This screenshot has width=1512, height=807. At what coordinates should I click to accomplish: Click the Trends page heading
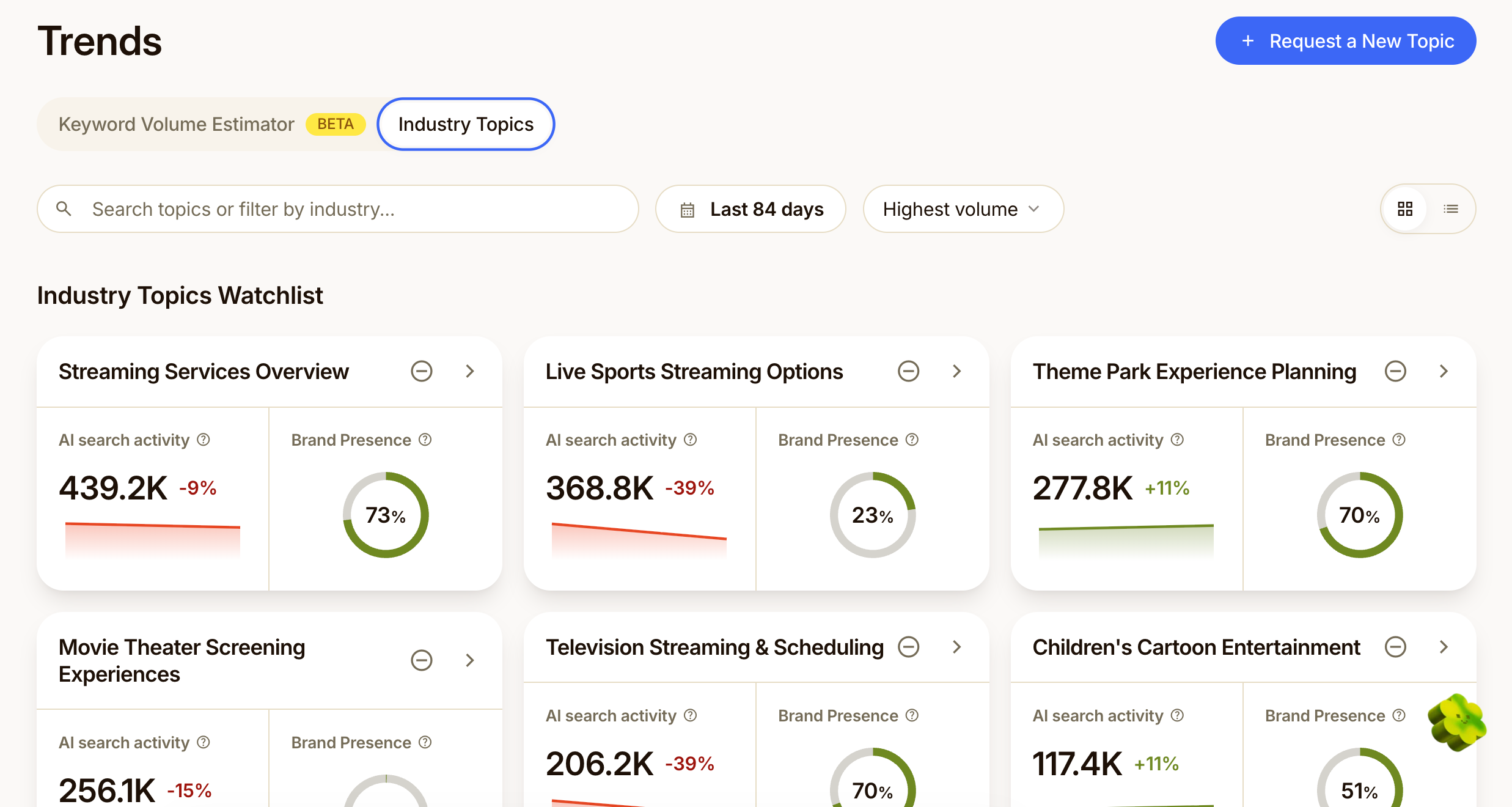[100, 41]
